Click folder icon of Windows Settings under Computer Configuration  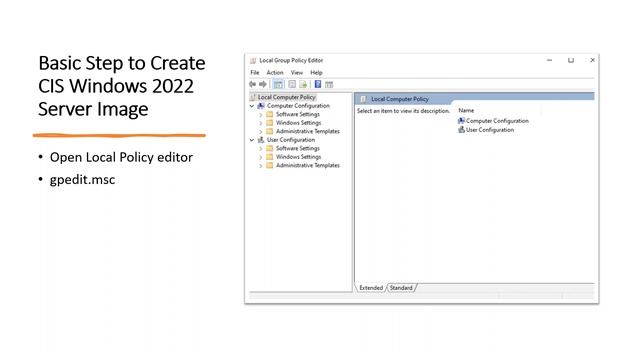tap(269, 122)
